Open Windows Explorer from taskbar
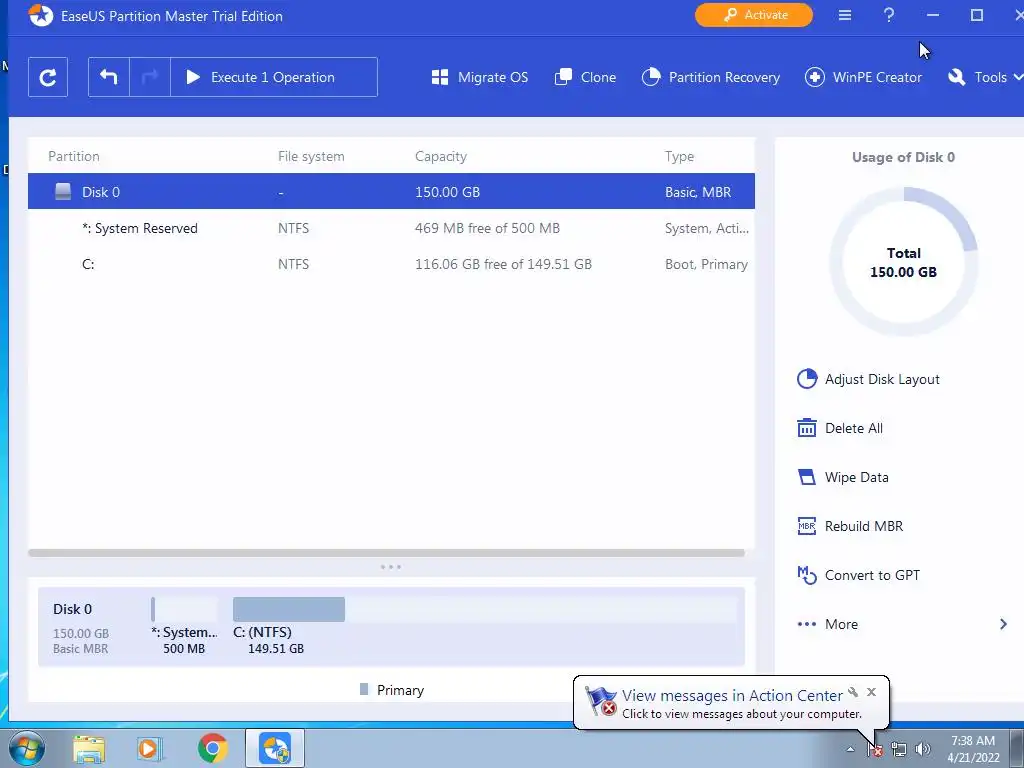 (x=89, y=748)
